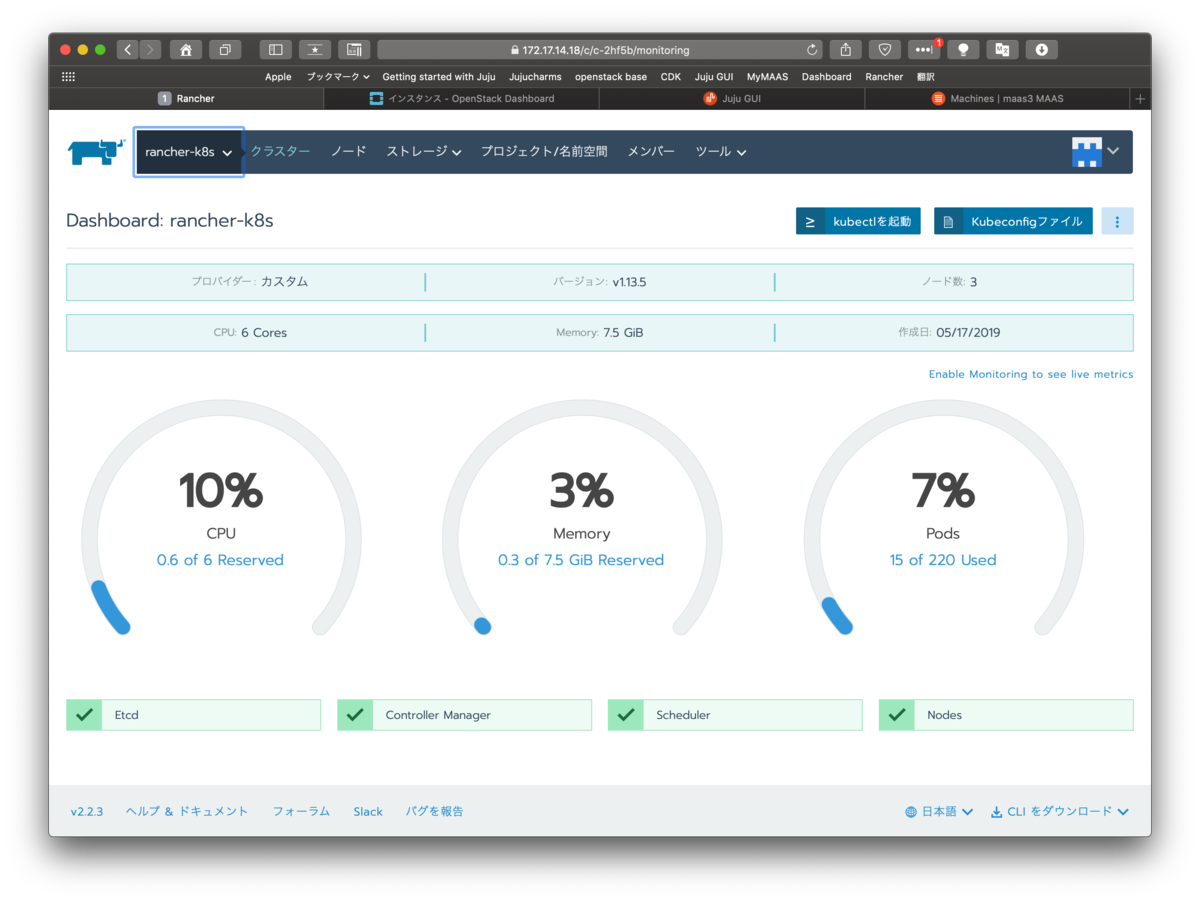Open プロジェクト/名前空間 nav item

pos(544,152)
